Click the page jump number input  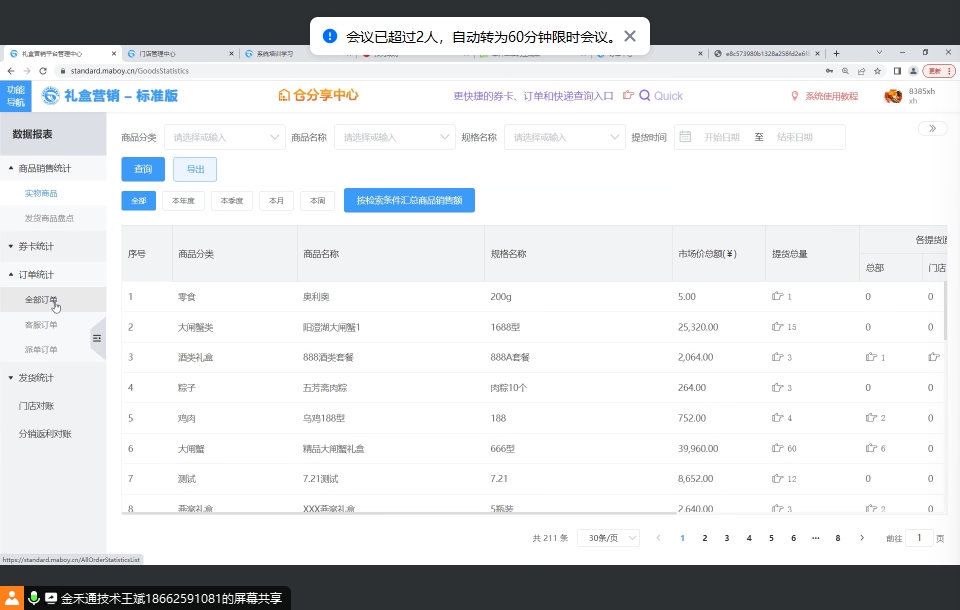(919, 538)
